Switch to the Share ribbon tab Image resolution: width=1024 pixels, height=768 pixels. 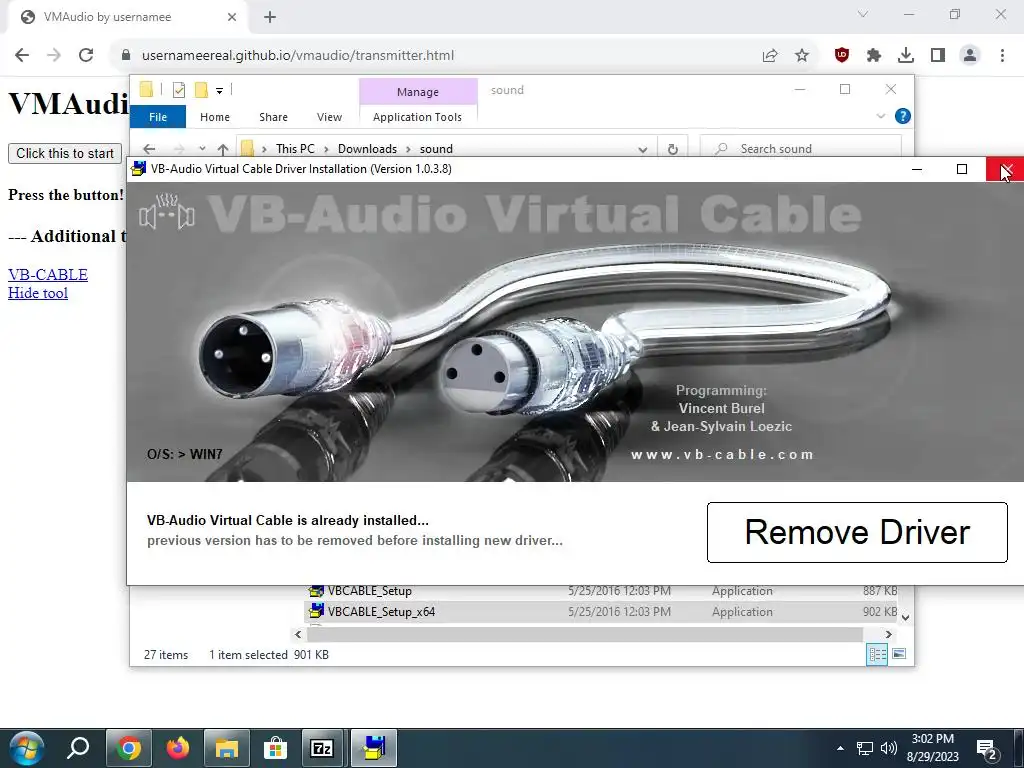tap(273, 117)
